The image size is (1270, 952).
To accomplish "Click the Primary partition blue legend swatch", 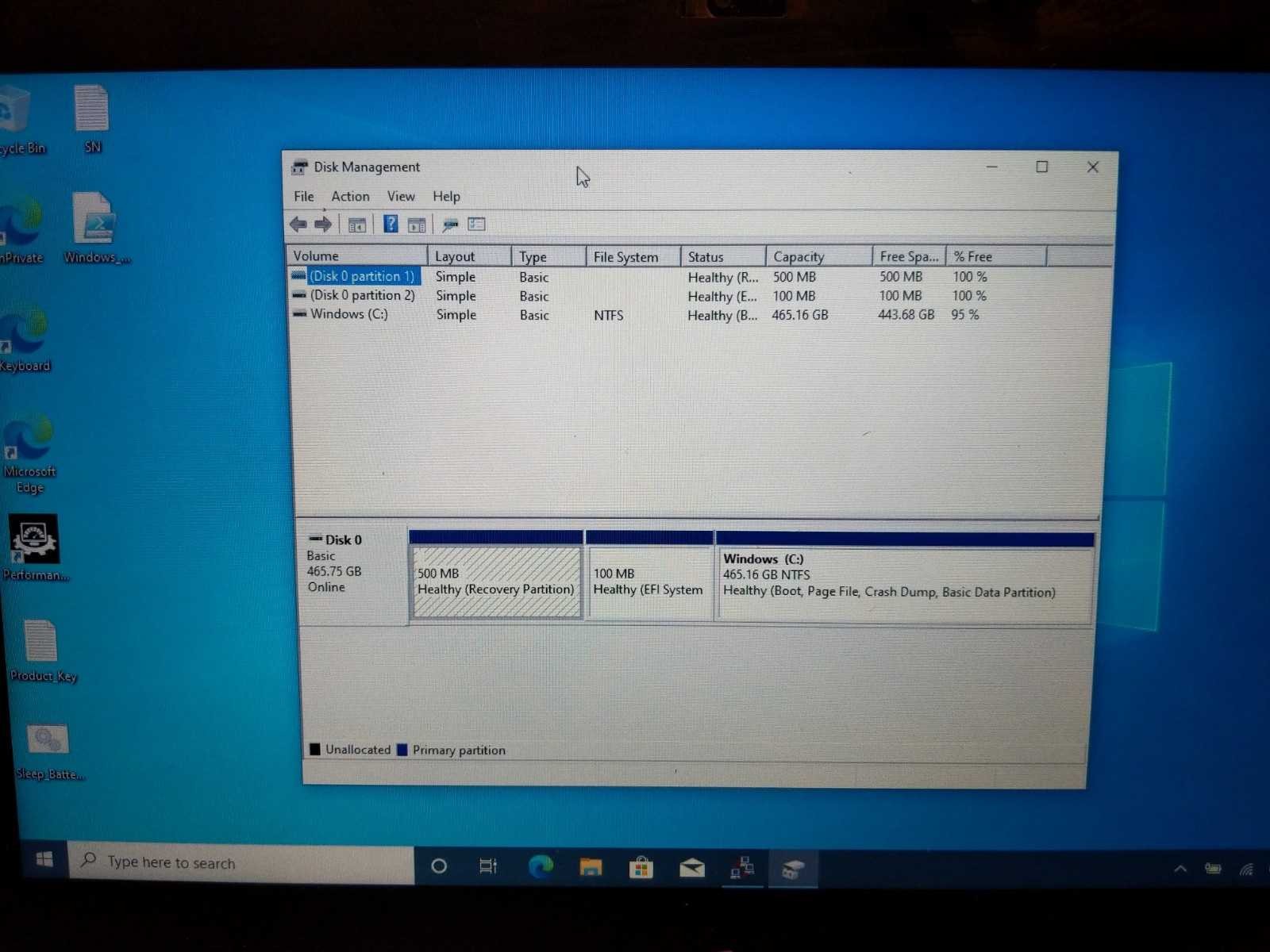I will [402, 750].
